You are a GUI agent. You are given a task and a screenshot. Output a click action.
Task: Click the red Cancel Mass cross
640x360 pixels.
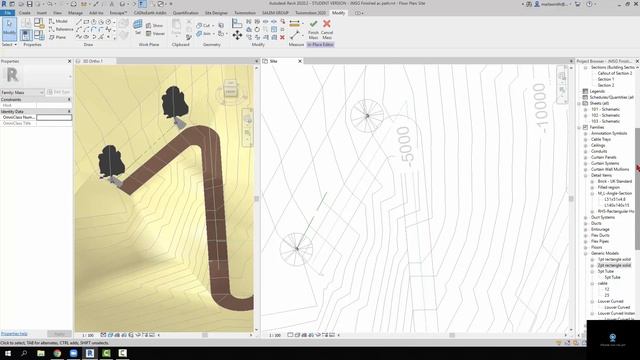tap(327, 24)
